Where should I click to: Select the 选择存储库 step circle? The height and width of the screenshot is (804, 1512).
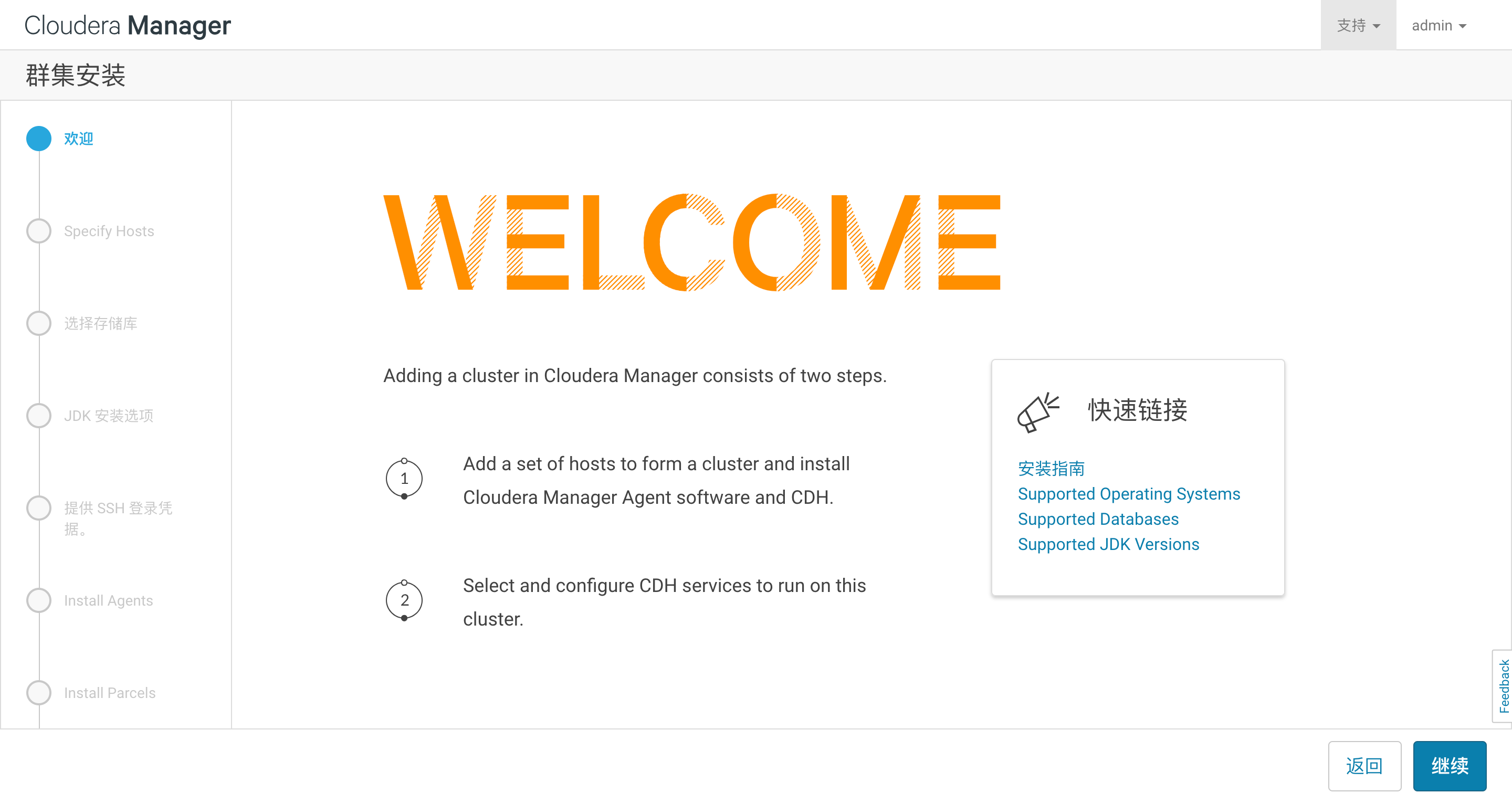[x=39, y=323]
